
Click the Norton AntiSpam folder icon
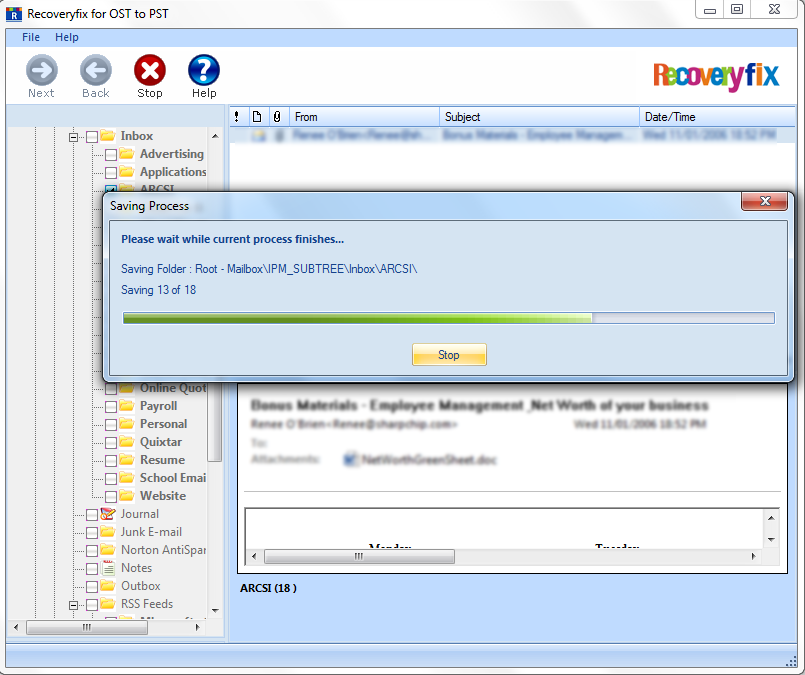point(108,550)
